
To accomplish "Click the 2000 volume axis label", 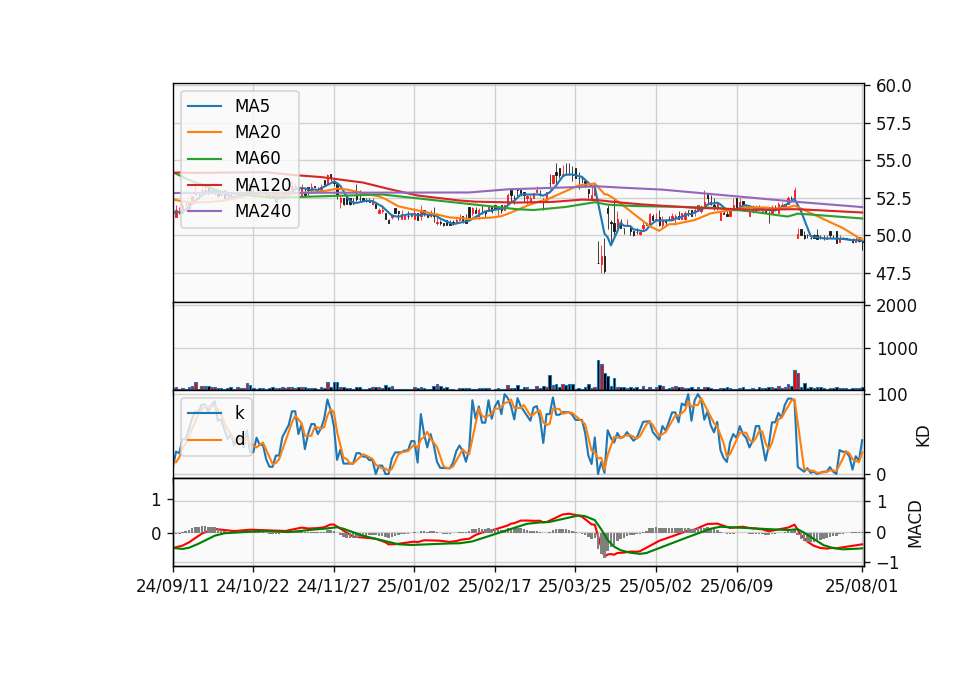I will tap(896, 306).
